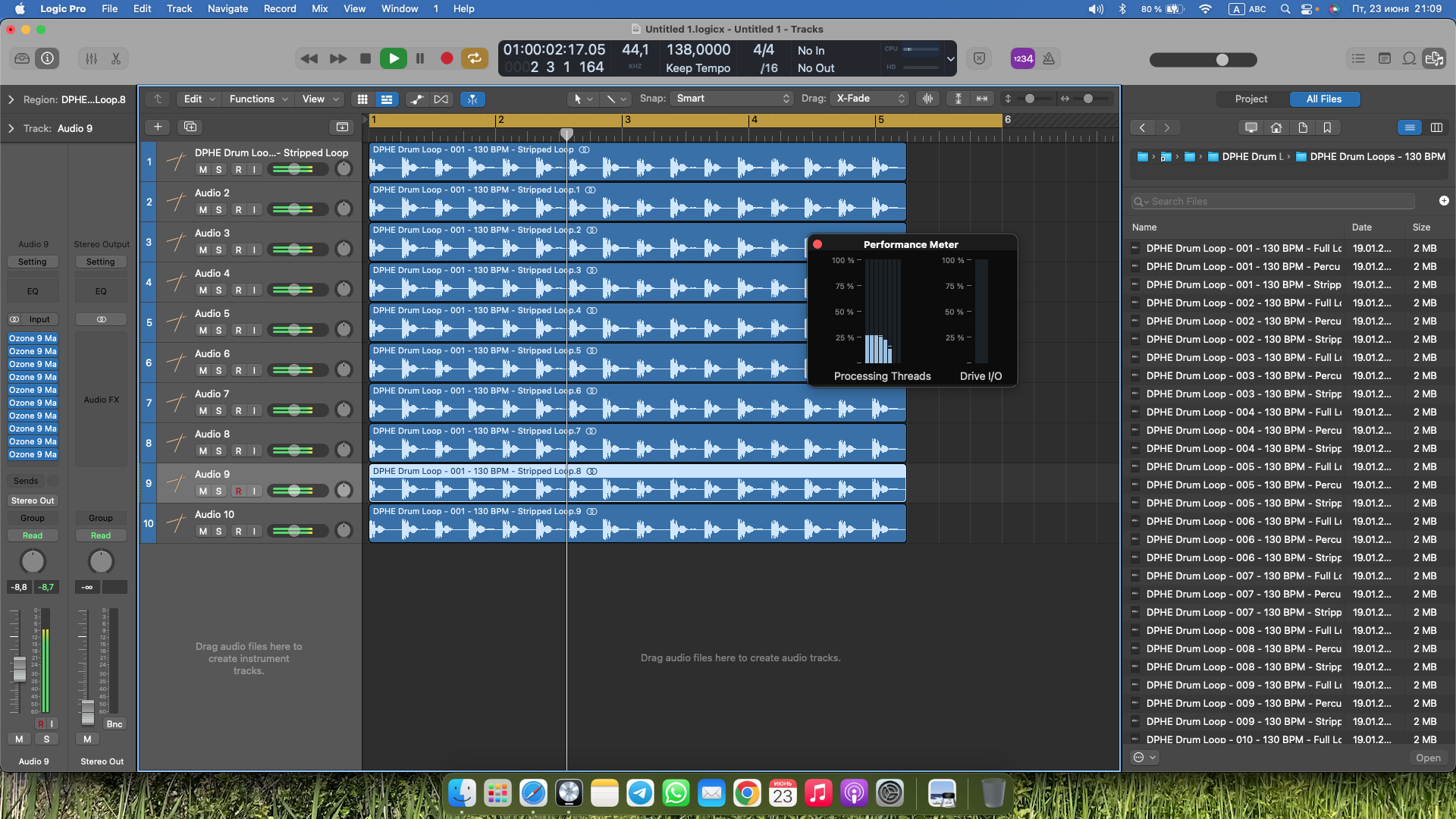Image resolution: width=1456 pixels, height=819 pixels.
Task: Open the List Editors button
Action: point(1358,58)
